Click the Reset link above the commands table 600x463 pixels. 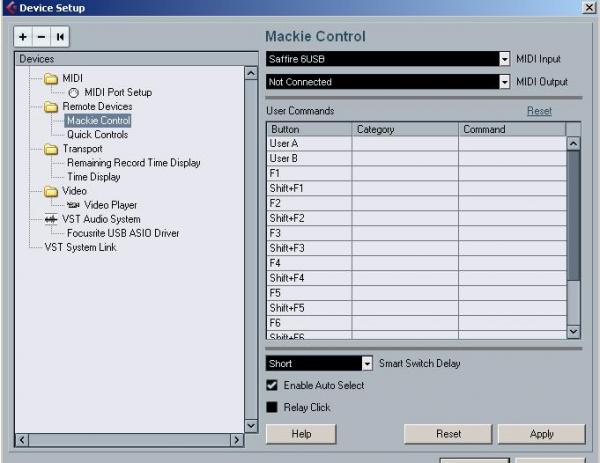pyautogui.click(x=539, y=111)
